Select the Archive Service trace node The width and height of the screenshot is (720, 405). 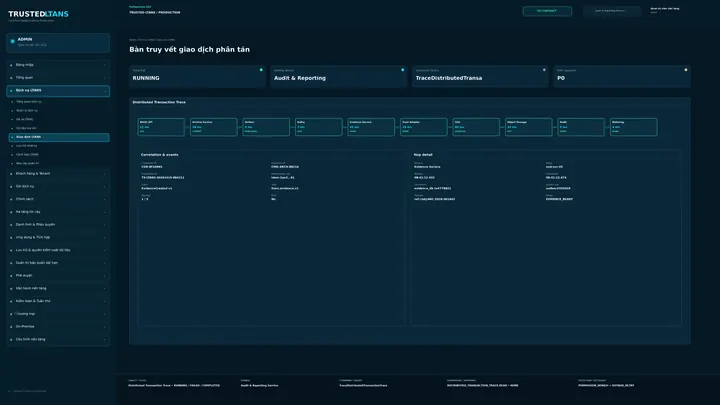pyautogui.click(x=214, y=127)
